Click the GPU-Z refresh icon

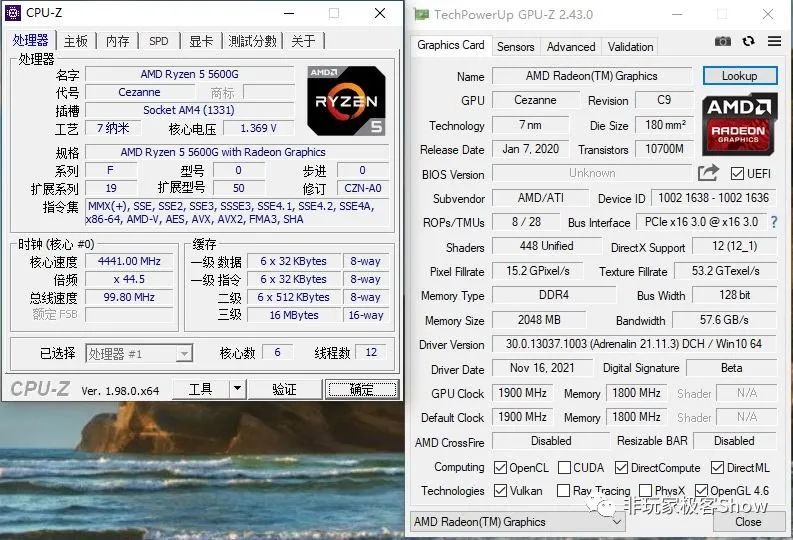coord(748,41)
